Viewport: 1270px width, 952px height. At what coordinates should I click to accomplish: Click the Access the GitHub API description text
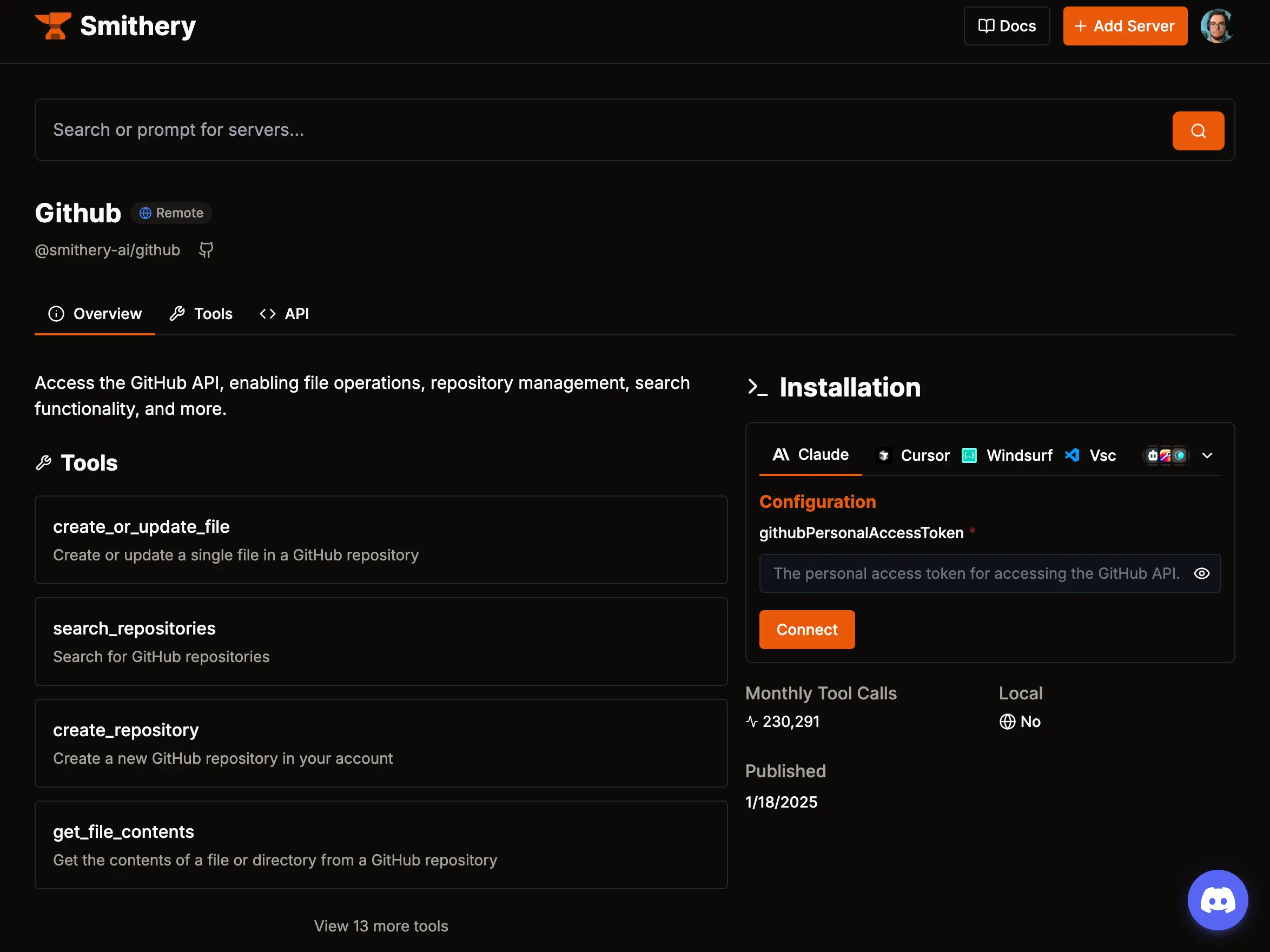click(x=362, y=395)
